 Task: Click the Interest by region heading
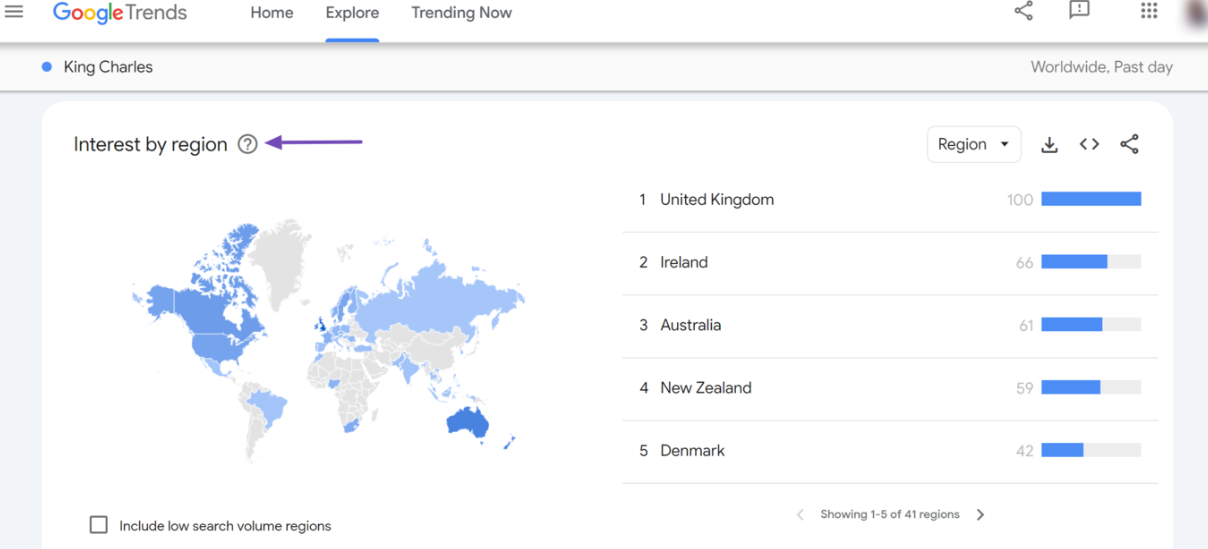click(151, 144)
